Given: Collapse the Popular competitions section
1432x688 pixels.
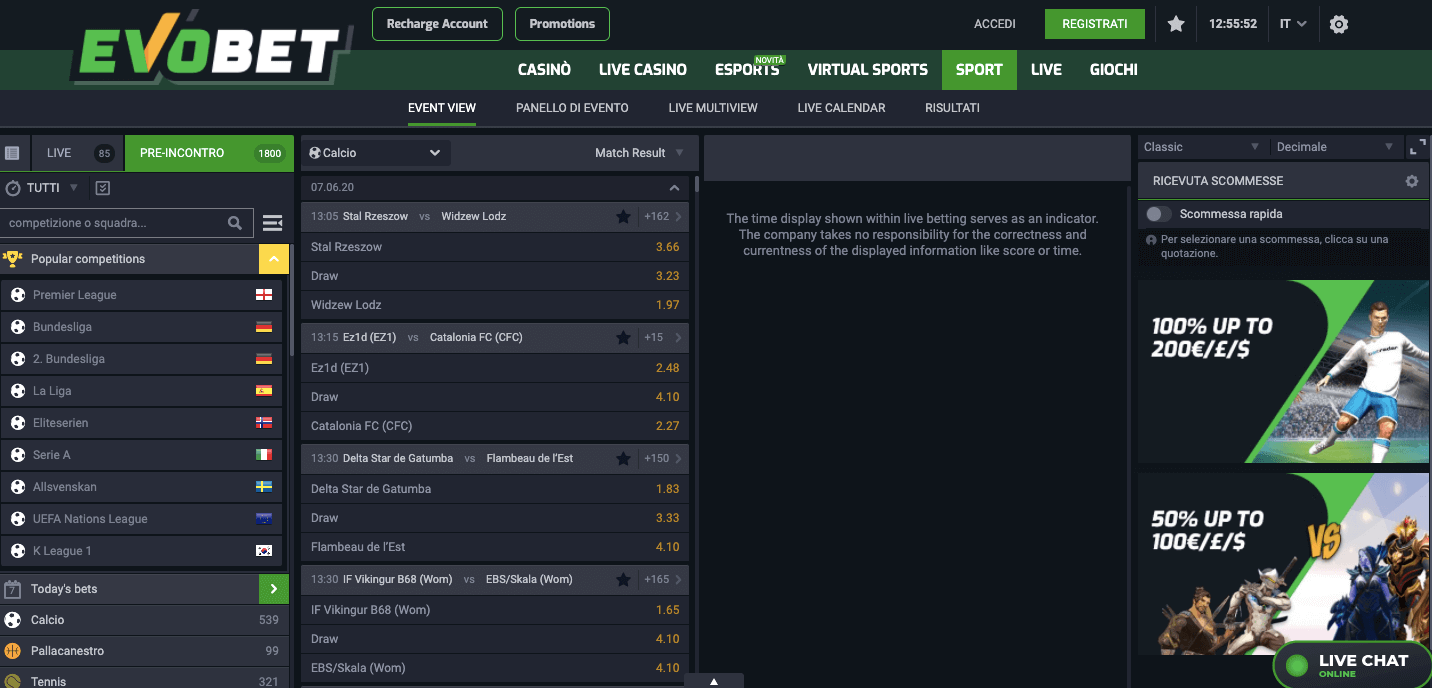Looking at the screenshot, I should (x=274, y=259).
